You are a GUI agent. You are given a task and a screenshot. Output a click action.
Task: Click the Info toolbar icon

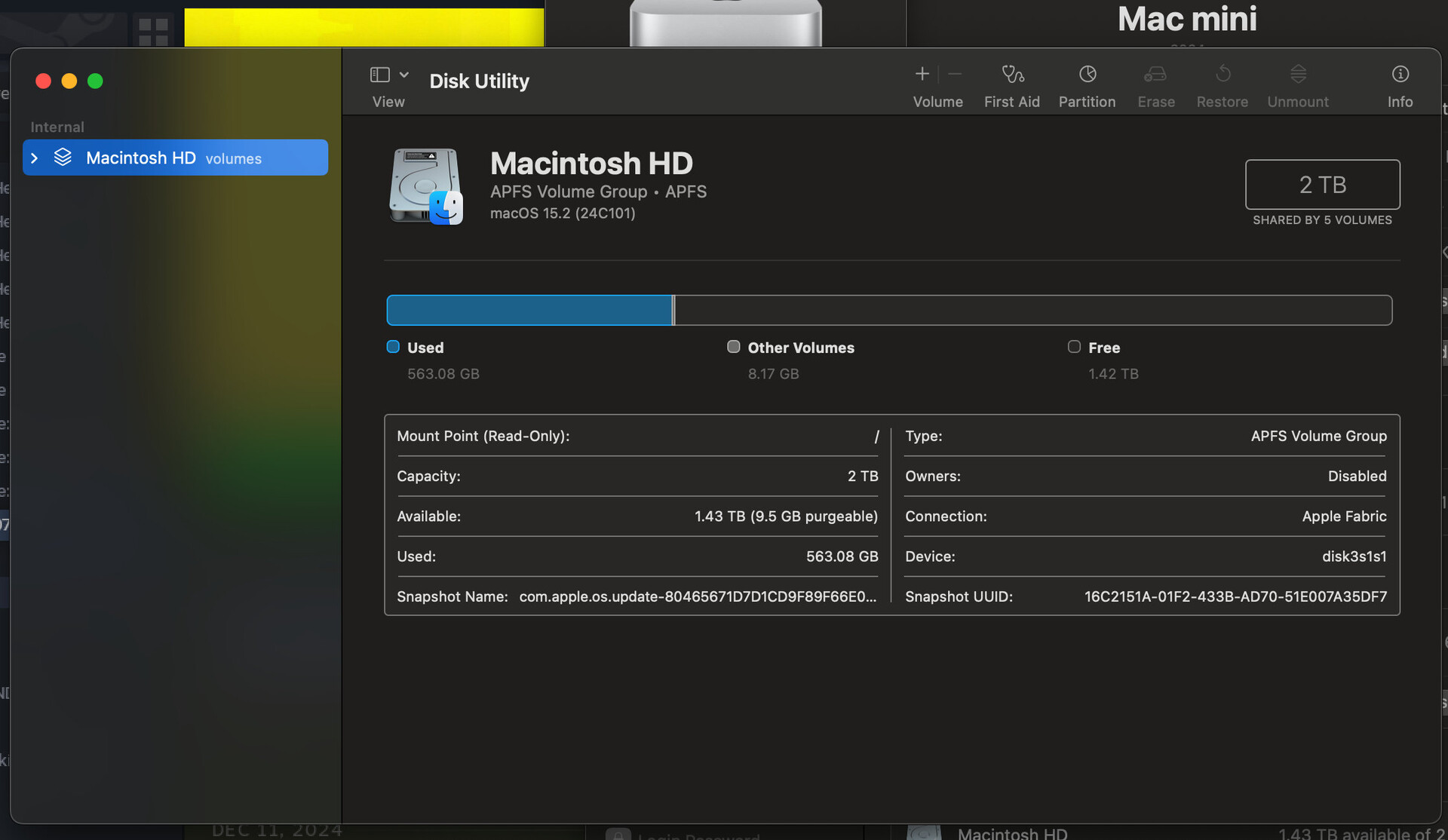[x=1400, y=74]
